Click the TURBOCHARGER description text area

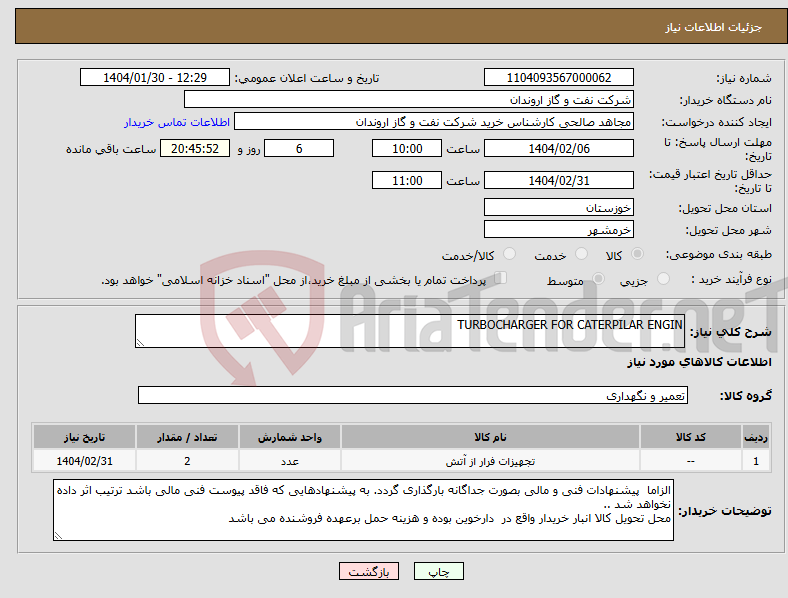pyautogui.click(x=410, y=331)
